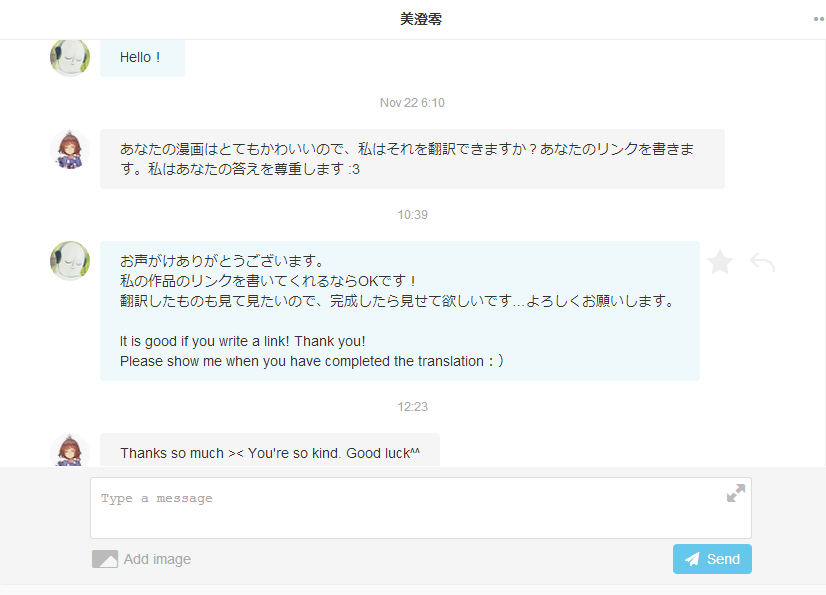Click the star icon to favorite message
826x595 pixels.
point(720,262)
